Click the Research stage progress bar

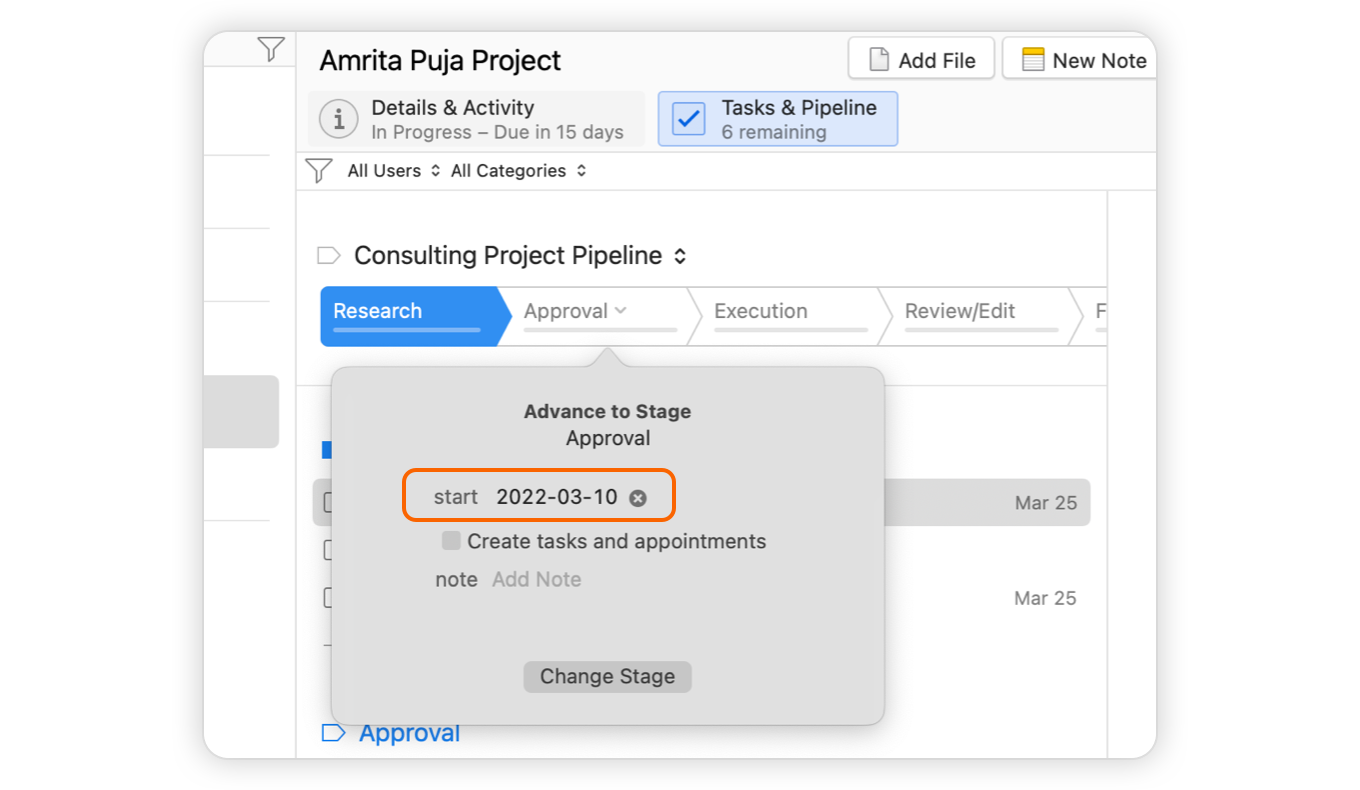point(406,329)
